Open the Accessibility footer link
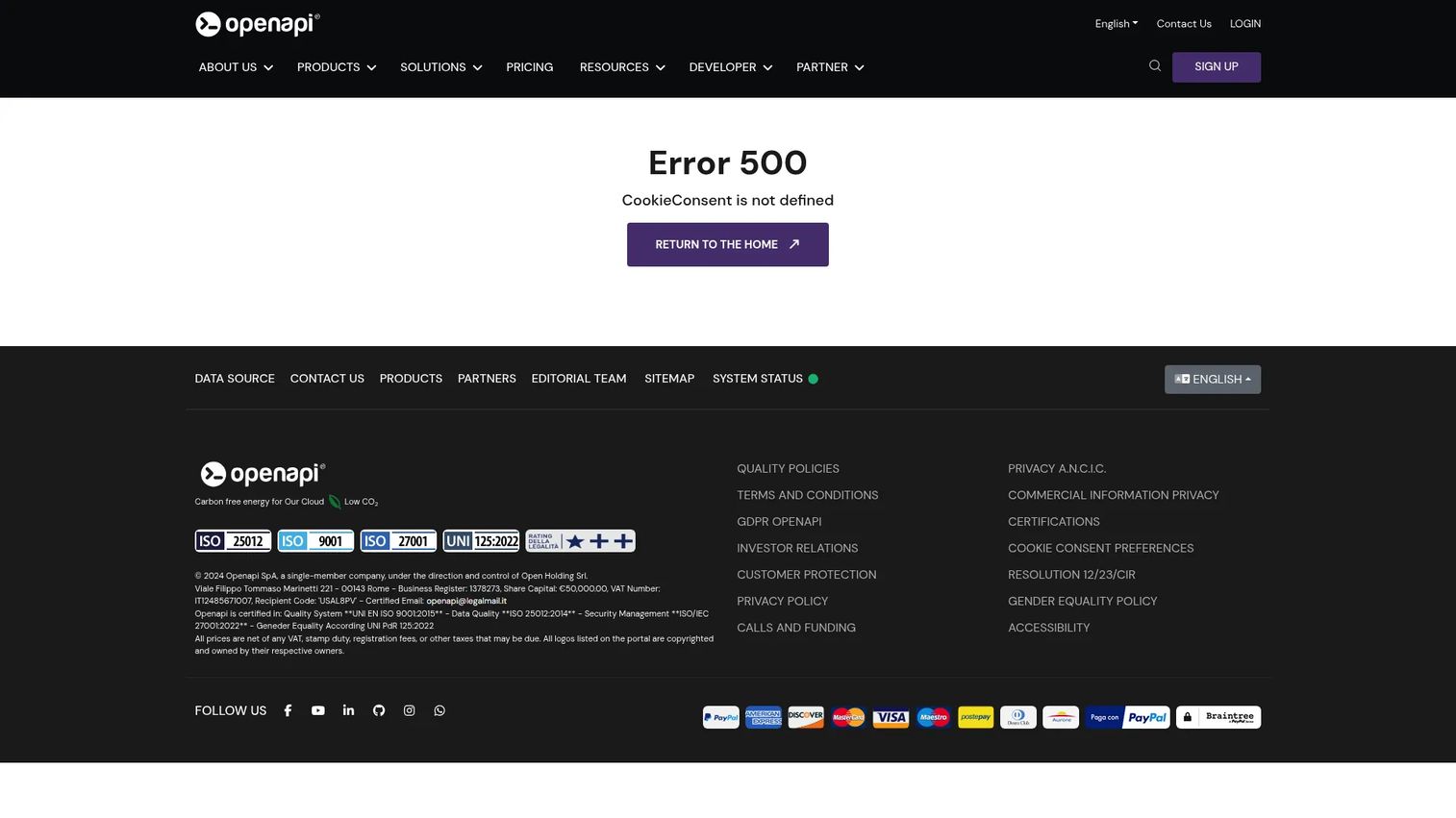1456x818 pixels. pos(1049,628)
